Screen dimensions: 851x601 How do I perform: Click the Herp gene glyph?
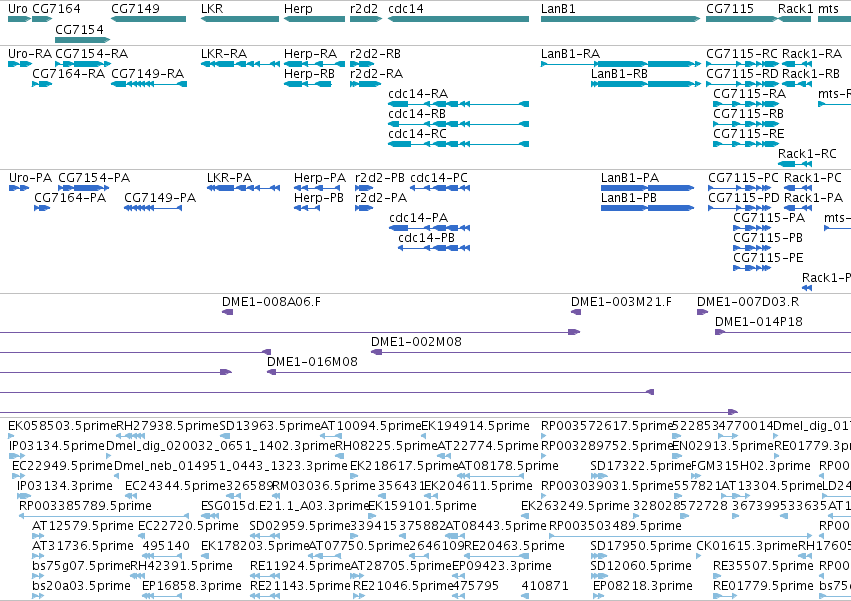coord(314,19)
